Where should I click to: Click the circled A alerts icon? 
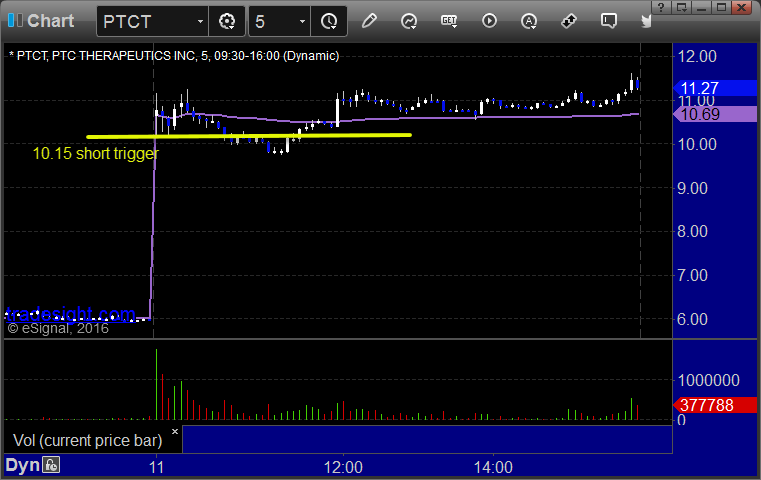[x=529, y=21]
